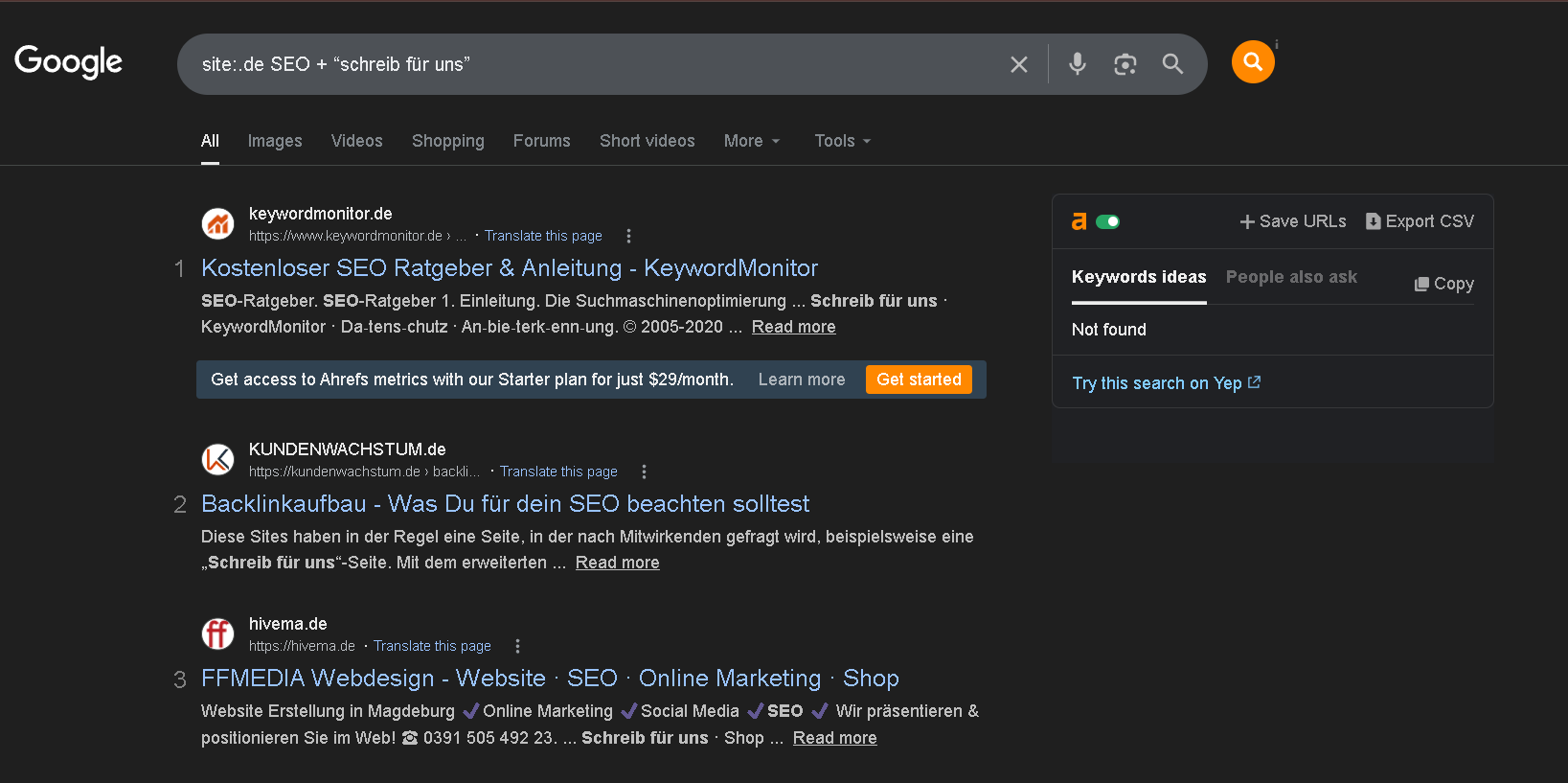
Task: Switch to Shopping results
Action: [448, 141]
